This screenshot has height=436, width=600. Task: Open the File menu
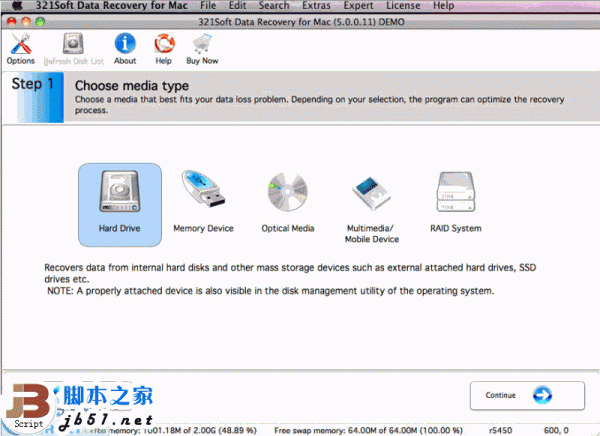pyautogui.click(x=208, y=5)
